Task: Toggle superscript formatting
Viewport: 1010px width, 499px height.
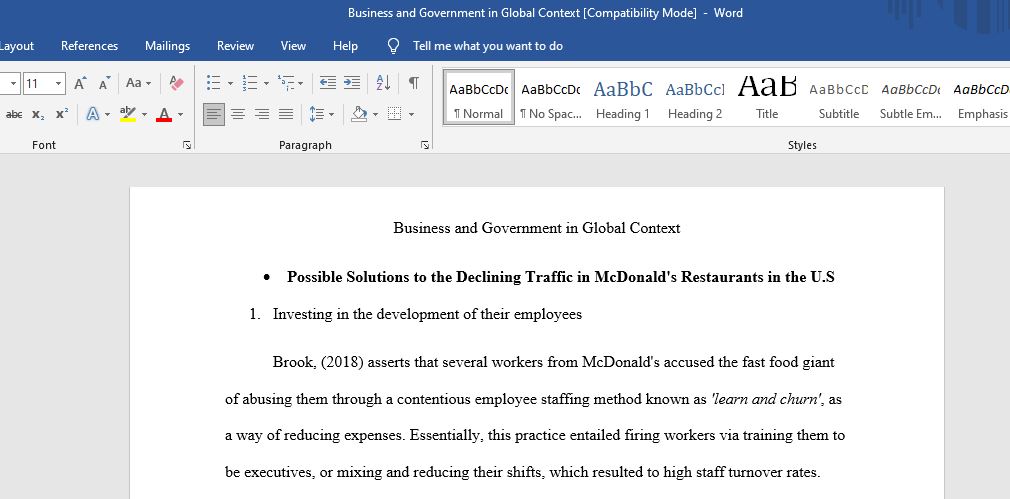Action: click(x=62, y=115)
